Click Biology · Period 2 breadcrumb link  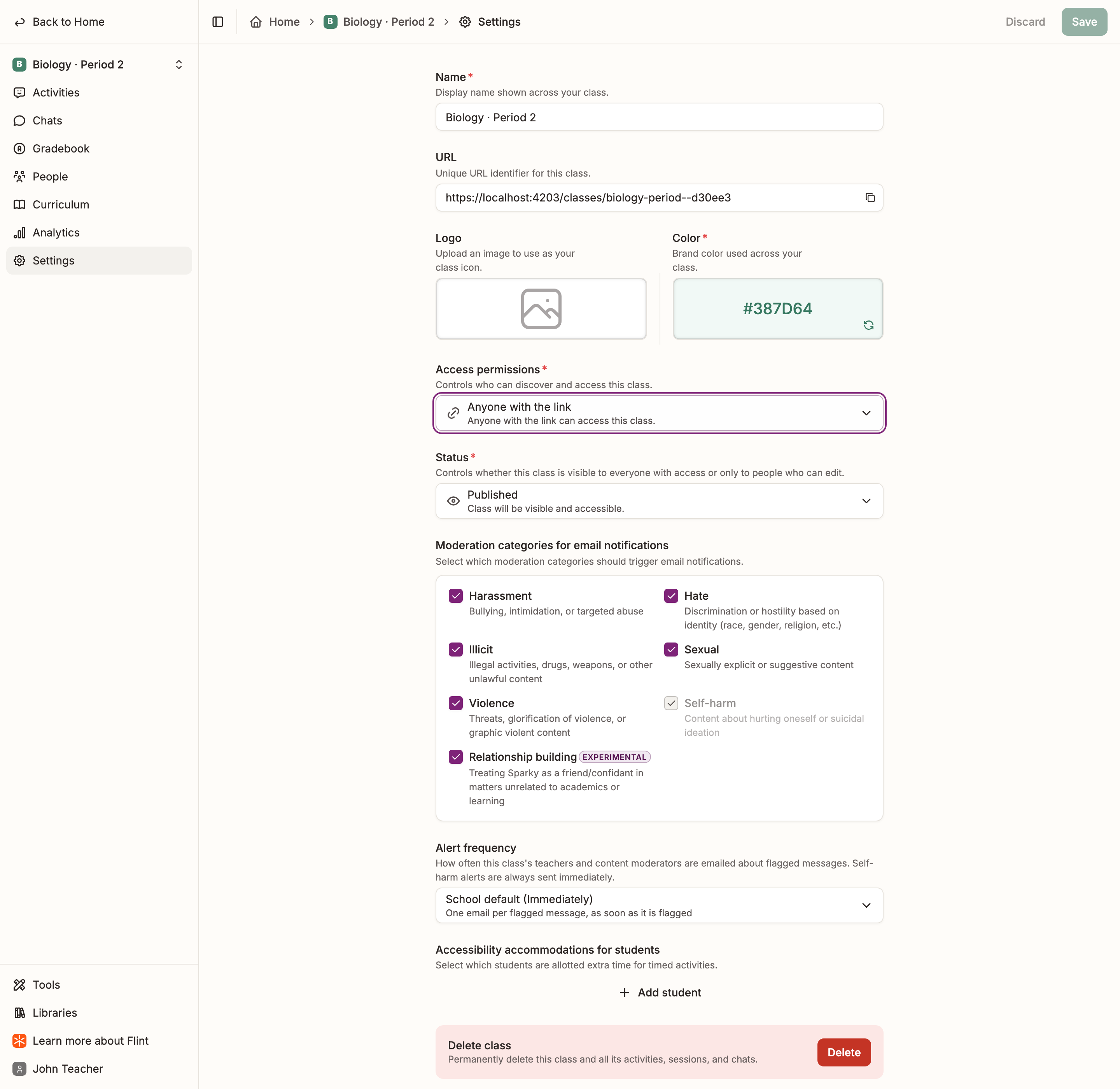coord(388,22)
